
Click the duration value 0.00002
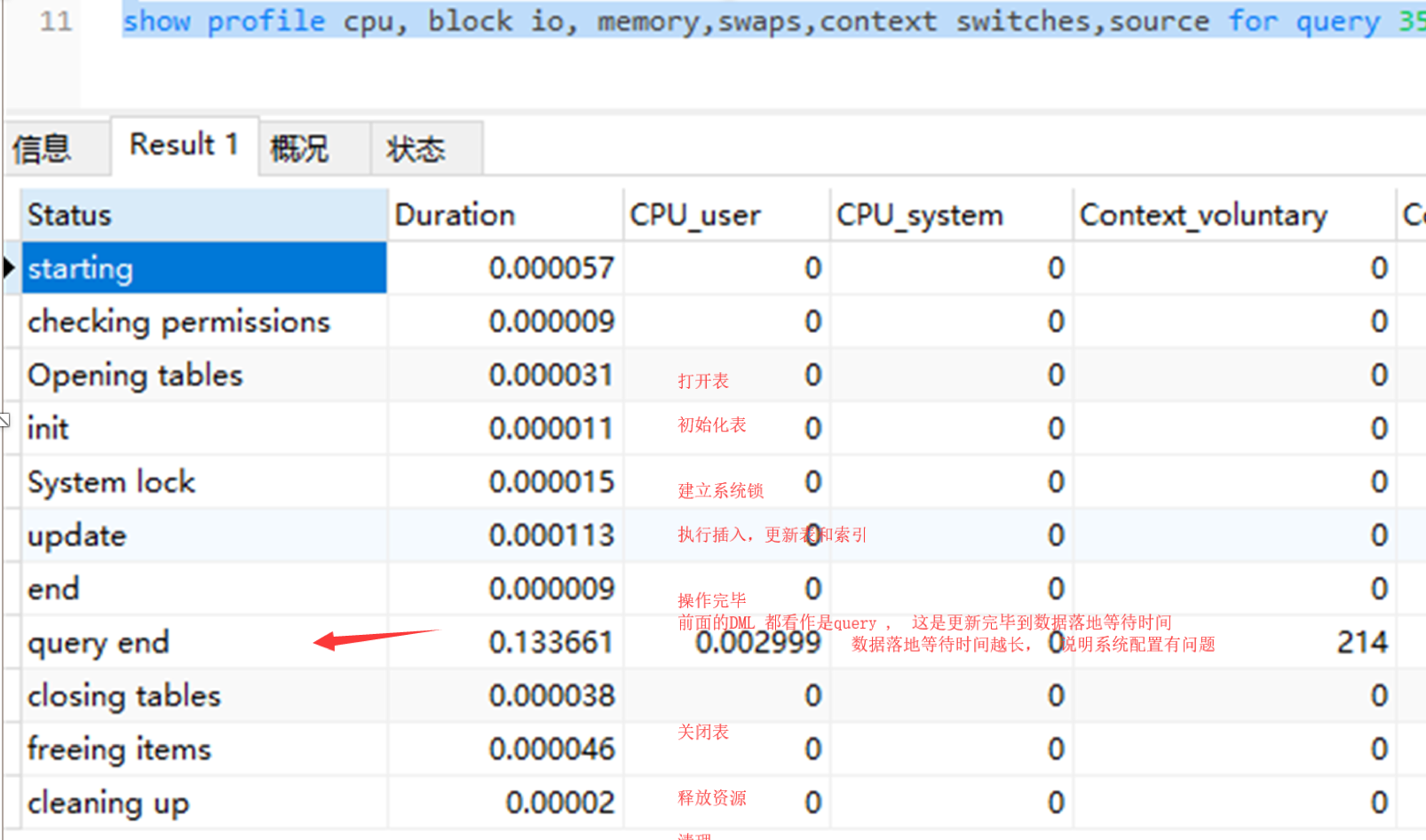560,803
